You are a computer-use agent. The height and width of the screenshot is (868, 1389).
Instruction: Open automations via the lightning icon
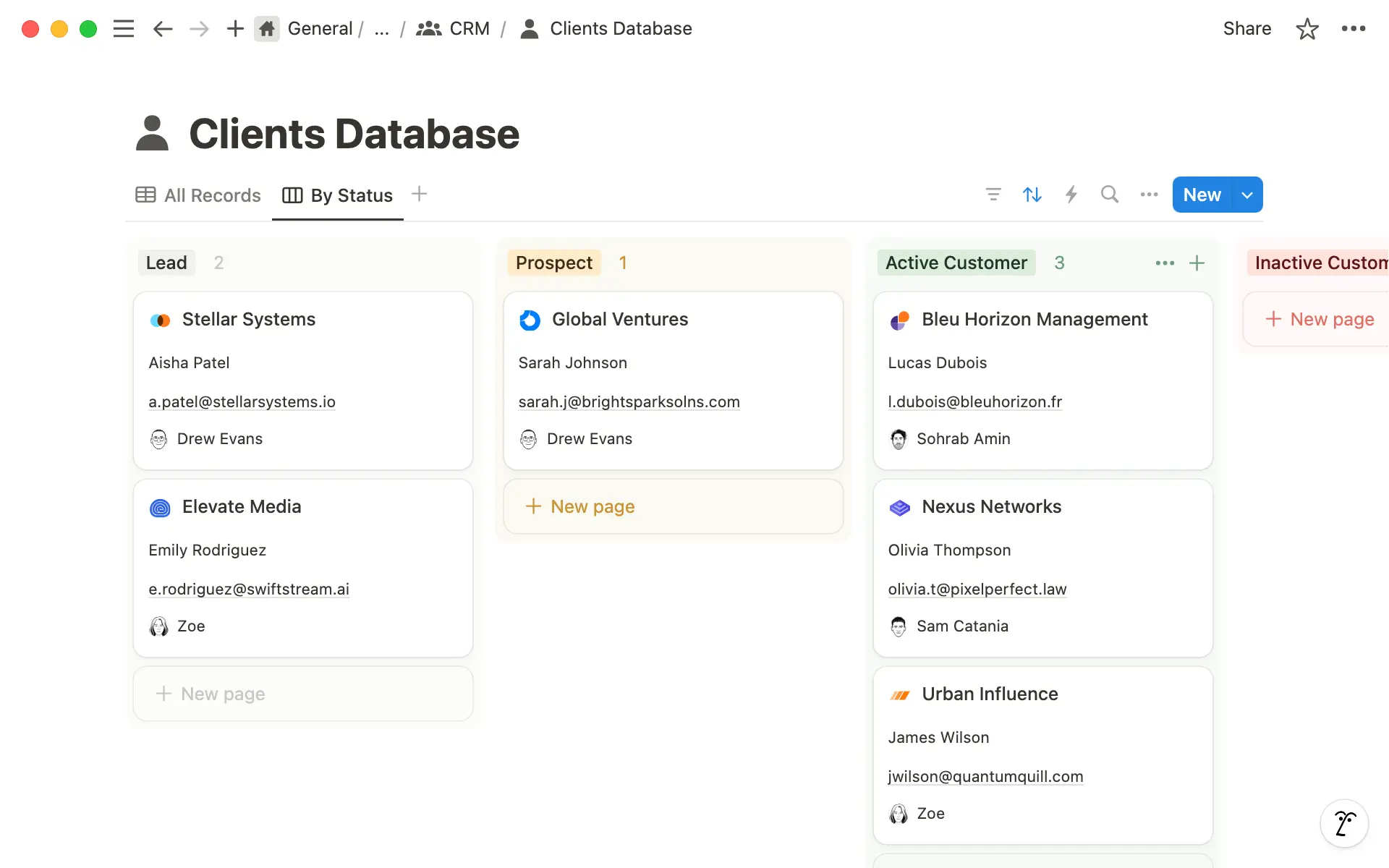[x=1071, y=194]
